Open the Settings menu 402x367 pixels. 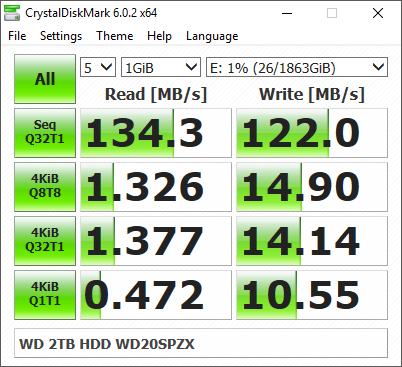pos(61,36)
